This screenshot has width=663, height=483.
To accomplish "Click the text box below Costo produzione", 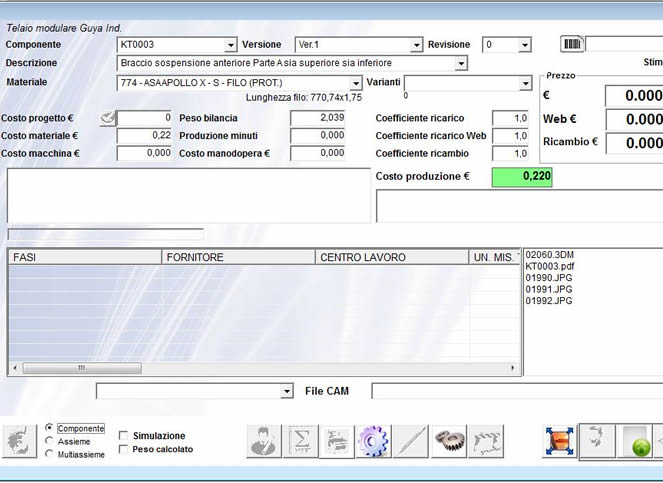I will [x=520, y=206].
